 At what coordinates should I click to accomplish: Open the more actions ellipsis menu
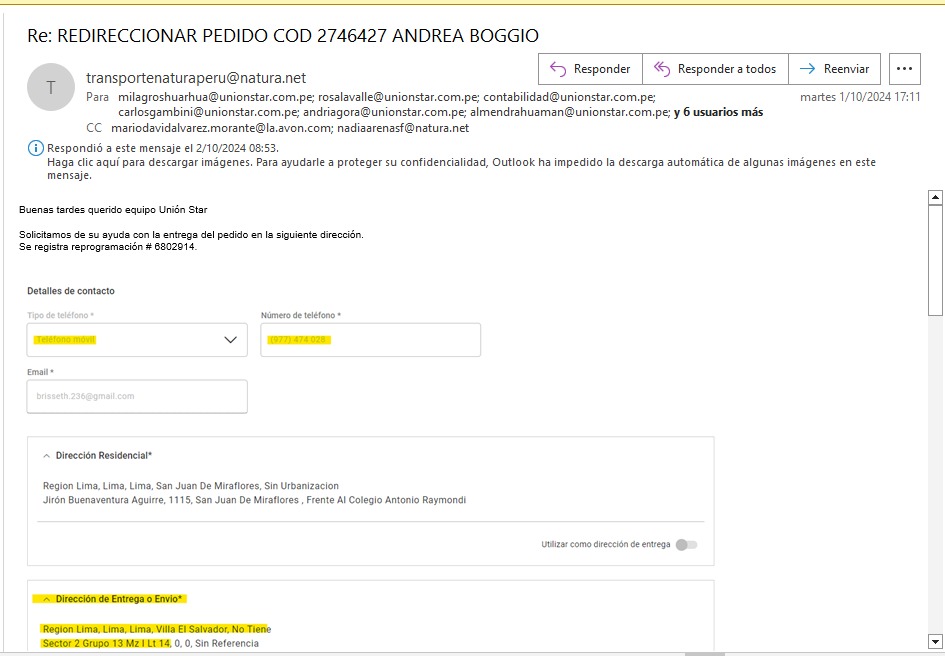[904, 69]
